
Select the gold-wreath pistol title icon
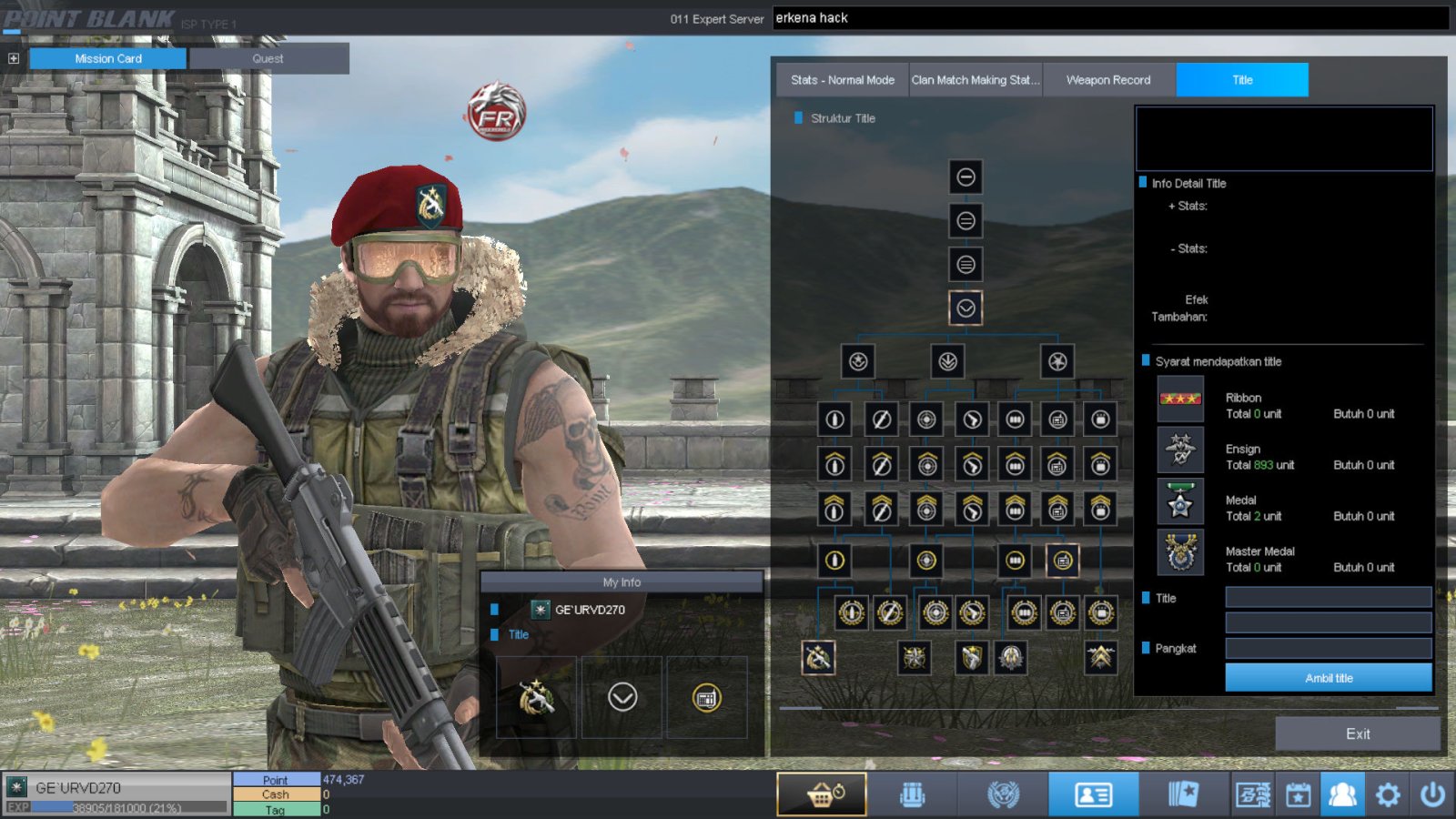(972, 612)
